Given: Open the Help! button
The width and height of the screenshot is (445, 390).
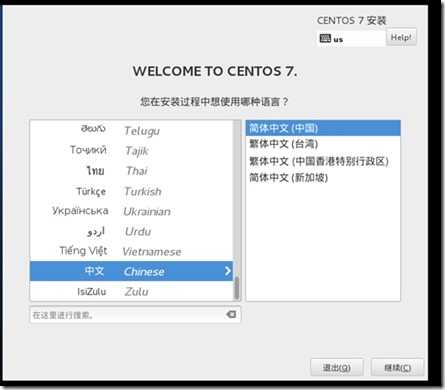Looking at the screenshot, I should [401, 37].
